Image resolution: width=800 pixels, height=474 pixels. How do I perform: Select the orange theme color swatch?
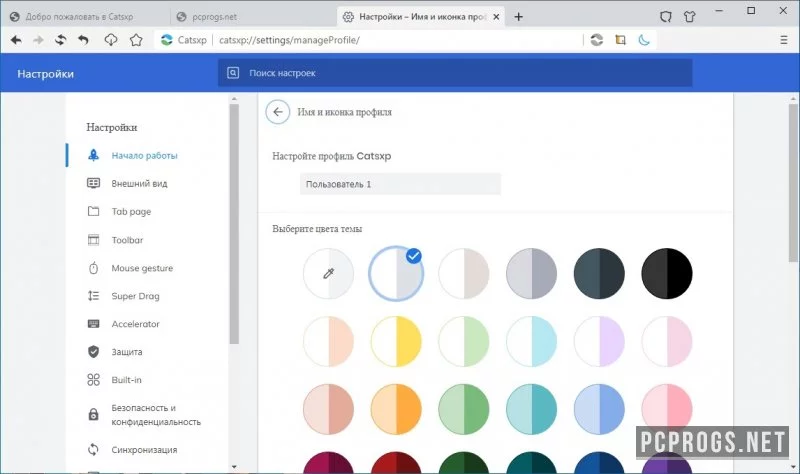click(396, 409)
